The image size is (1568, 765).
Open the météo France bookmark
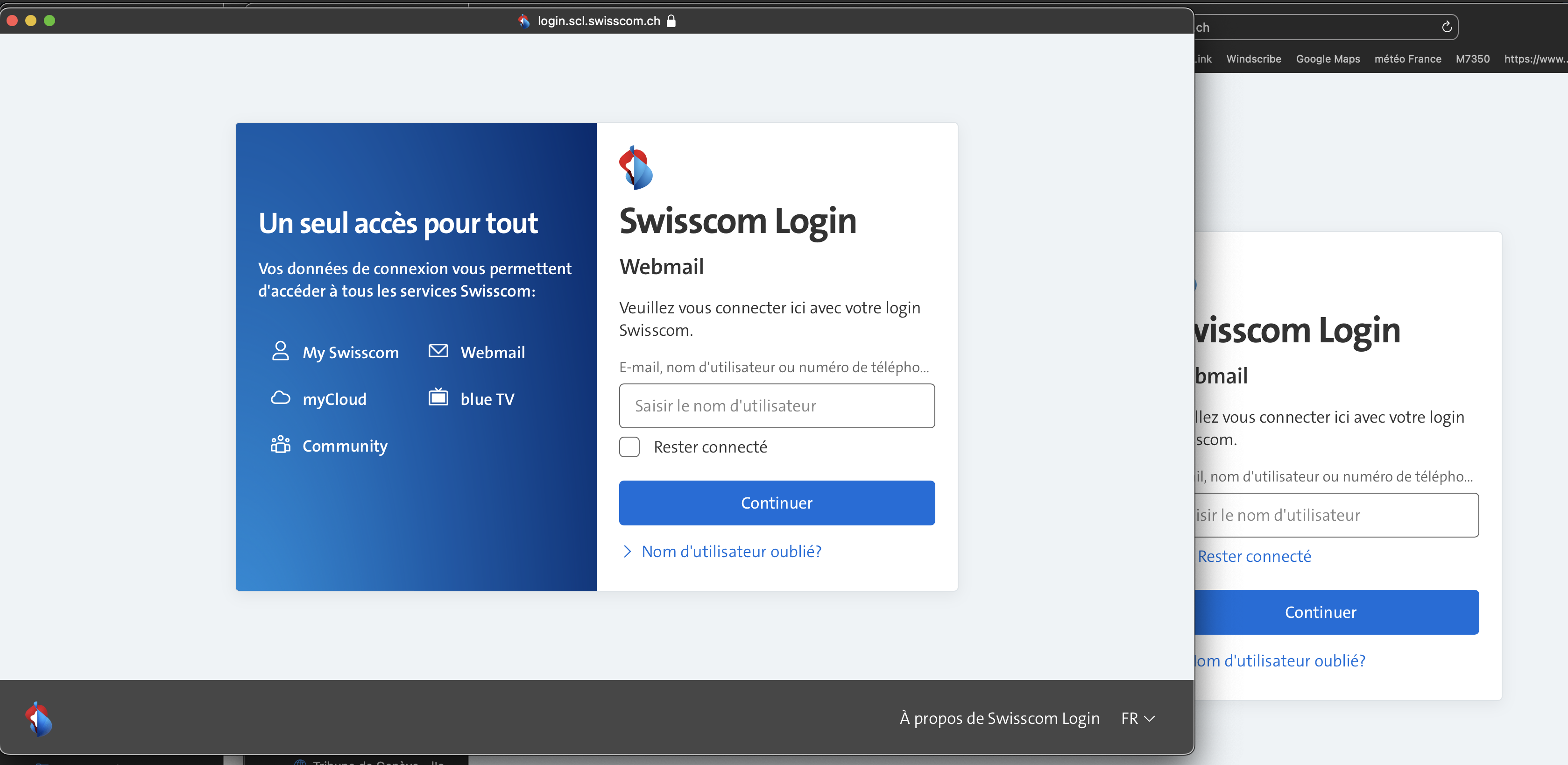[1407, 59]
